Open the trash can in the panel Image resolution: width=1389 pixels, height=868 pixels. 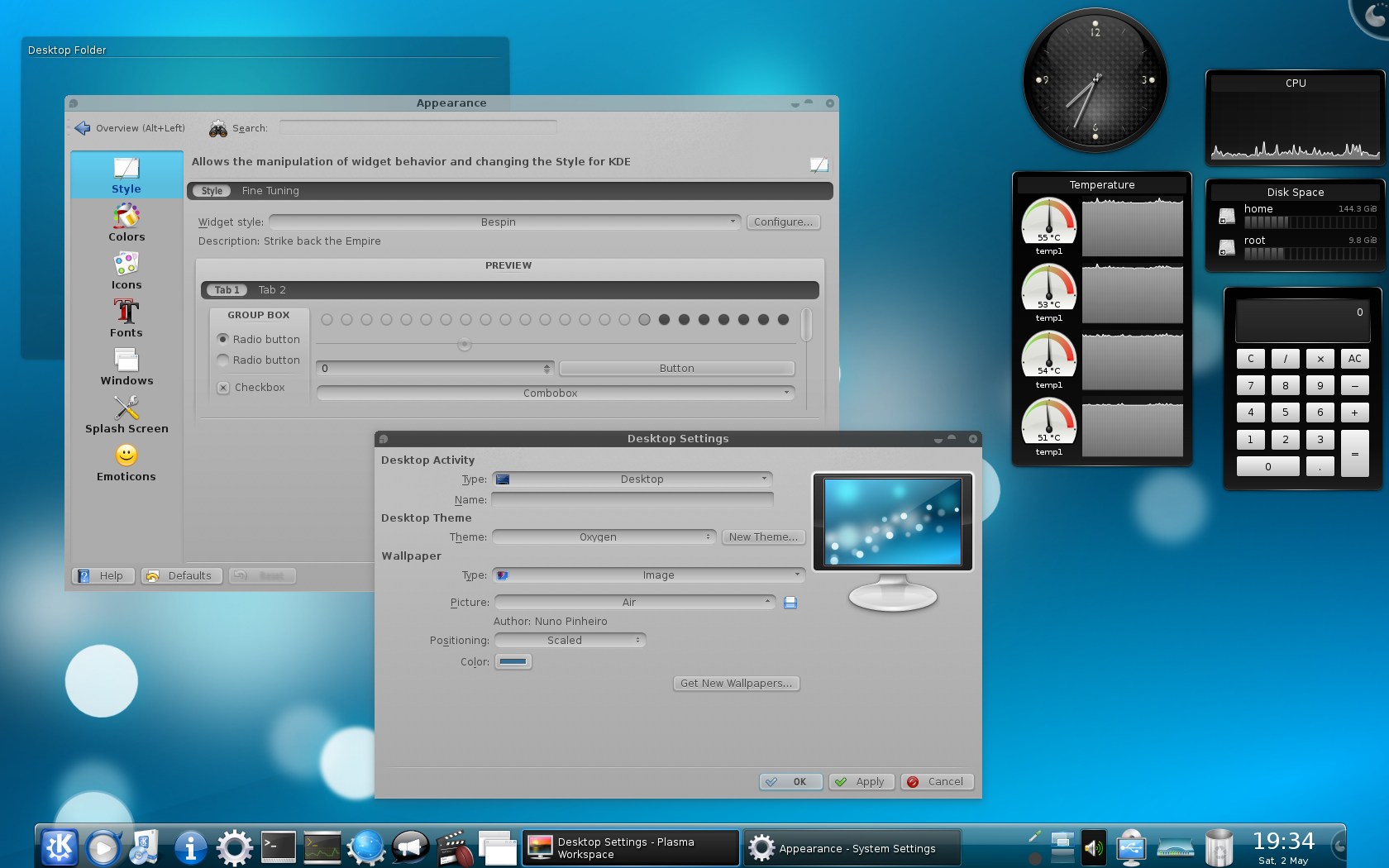click(1220, 847)
